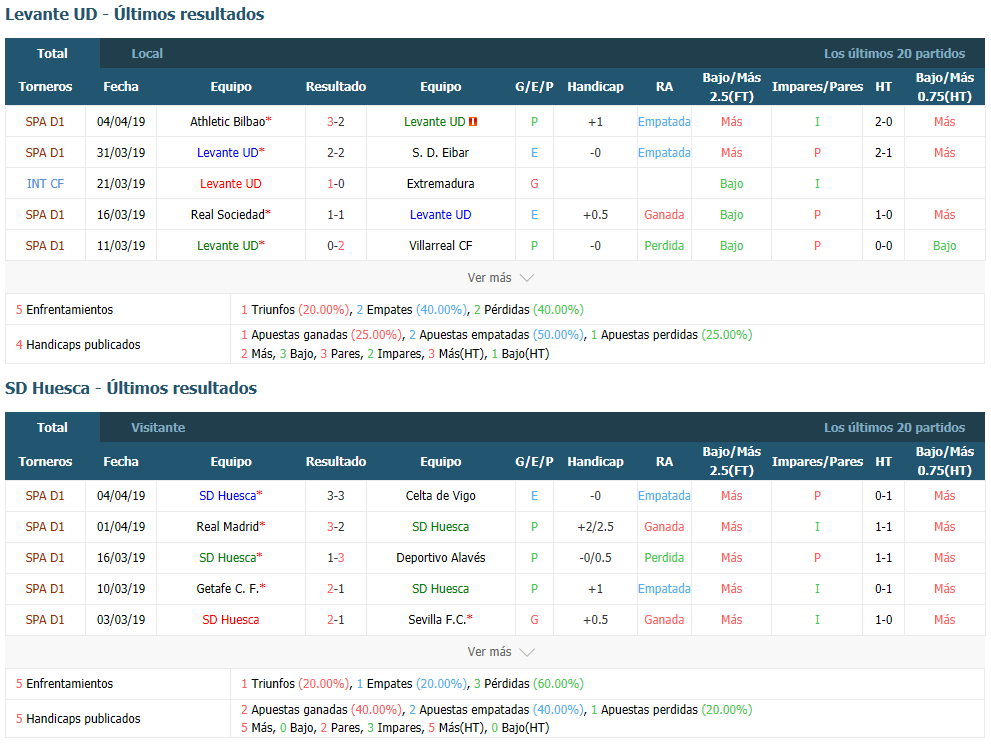The width and height of the screenshot is (991, 746).
Task: Open the 2-1 result against Sevilla F.C.
Action: pos(336,620)
